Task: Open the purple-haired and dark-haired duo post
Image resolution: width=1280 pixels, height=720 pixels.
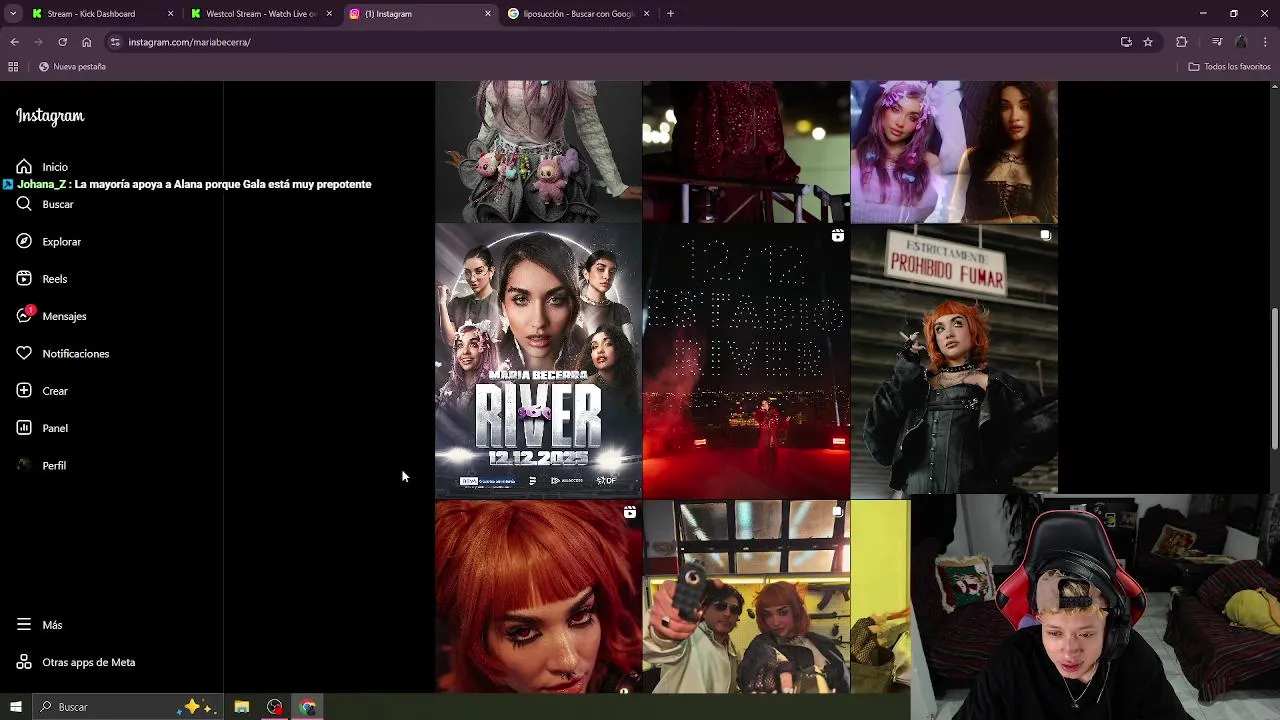Action: click(954, 151)
